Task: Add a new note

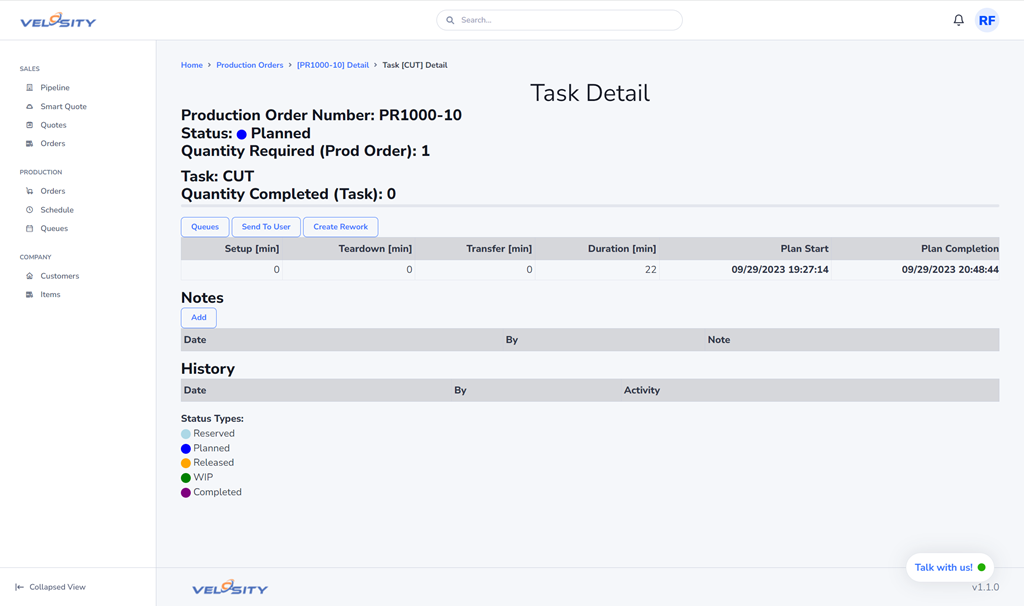Action: click(x=198, y=318)
